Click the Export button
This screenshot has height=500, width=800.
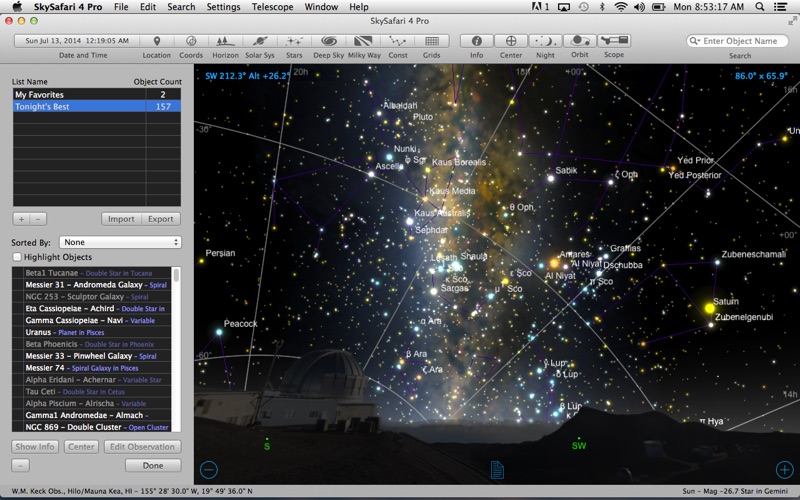[161, 219]
